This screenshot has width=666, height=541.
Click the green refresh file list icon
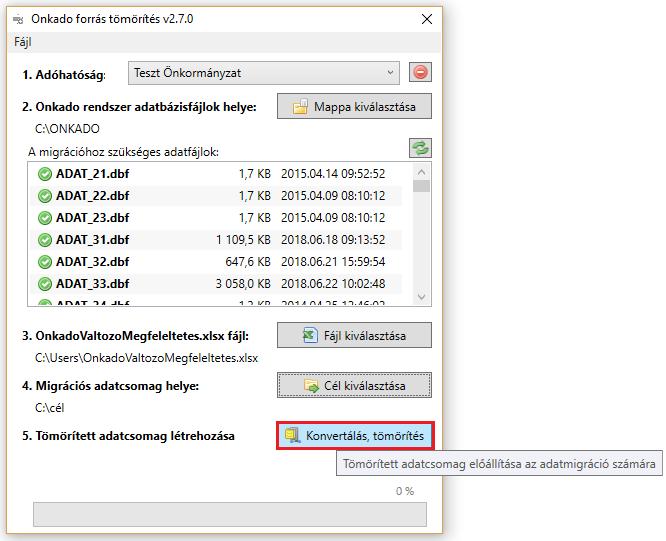tap(420, 148)
